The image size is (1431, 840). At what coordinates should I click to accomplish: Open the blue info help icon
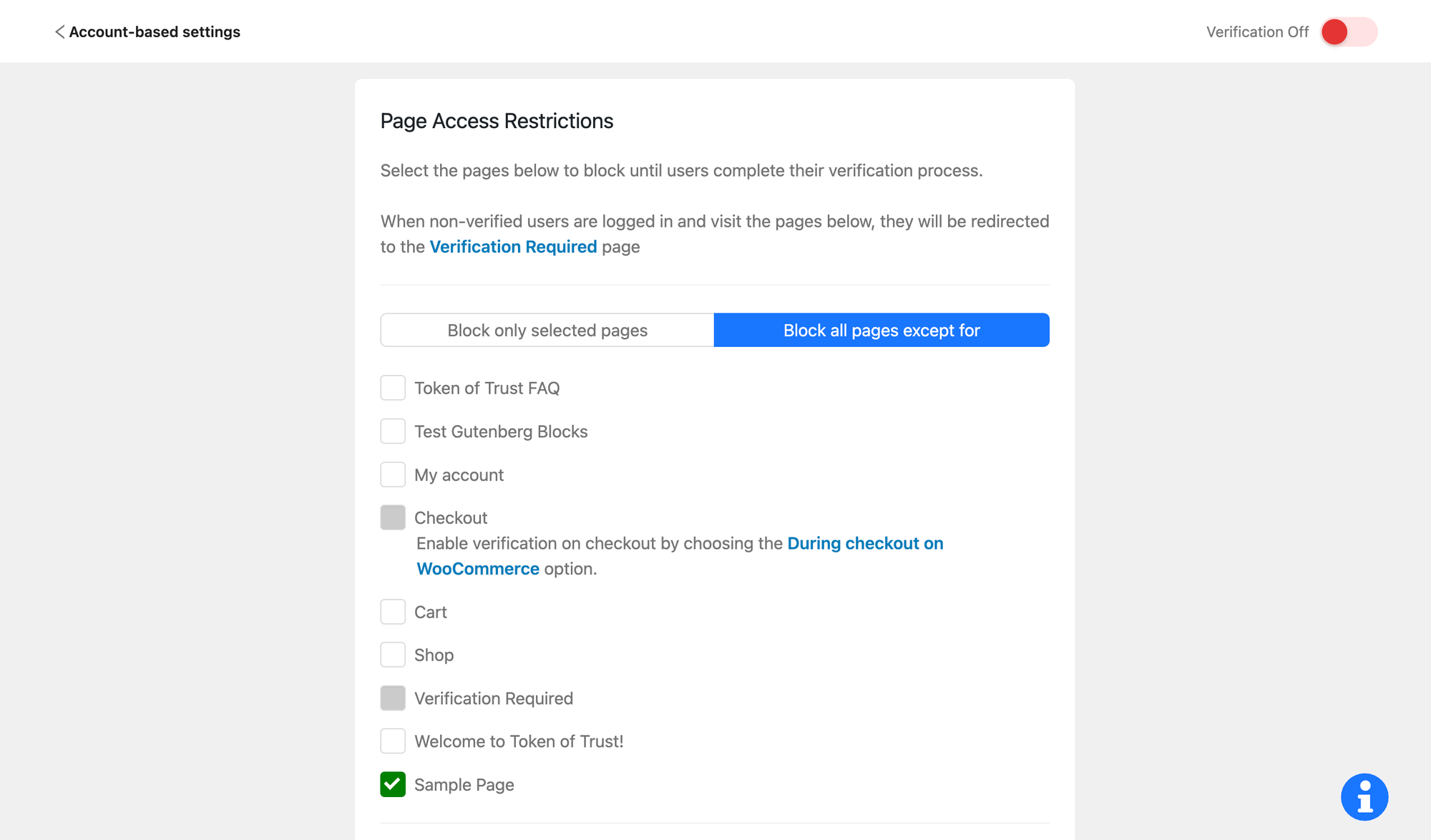tap(1364, 796)
